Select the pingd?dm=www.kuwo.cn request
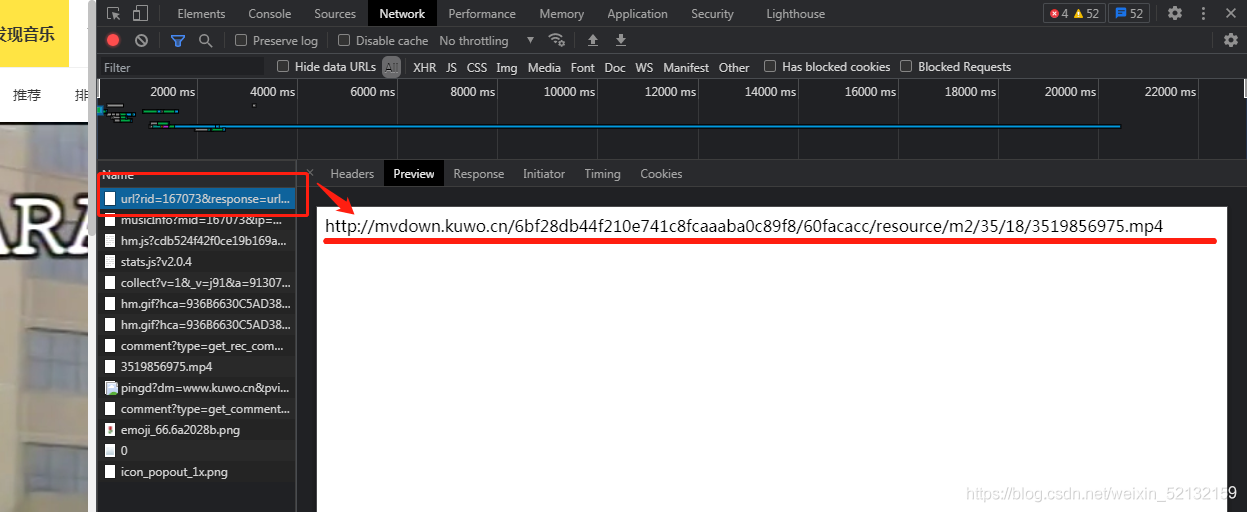Viewport: 1247px width, 512px height. point(196,387)
